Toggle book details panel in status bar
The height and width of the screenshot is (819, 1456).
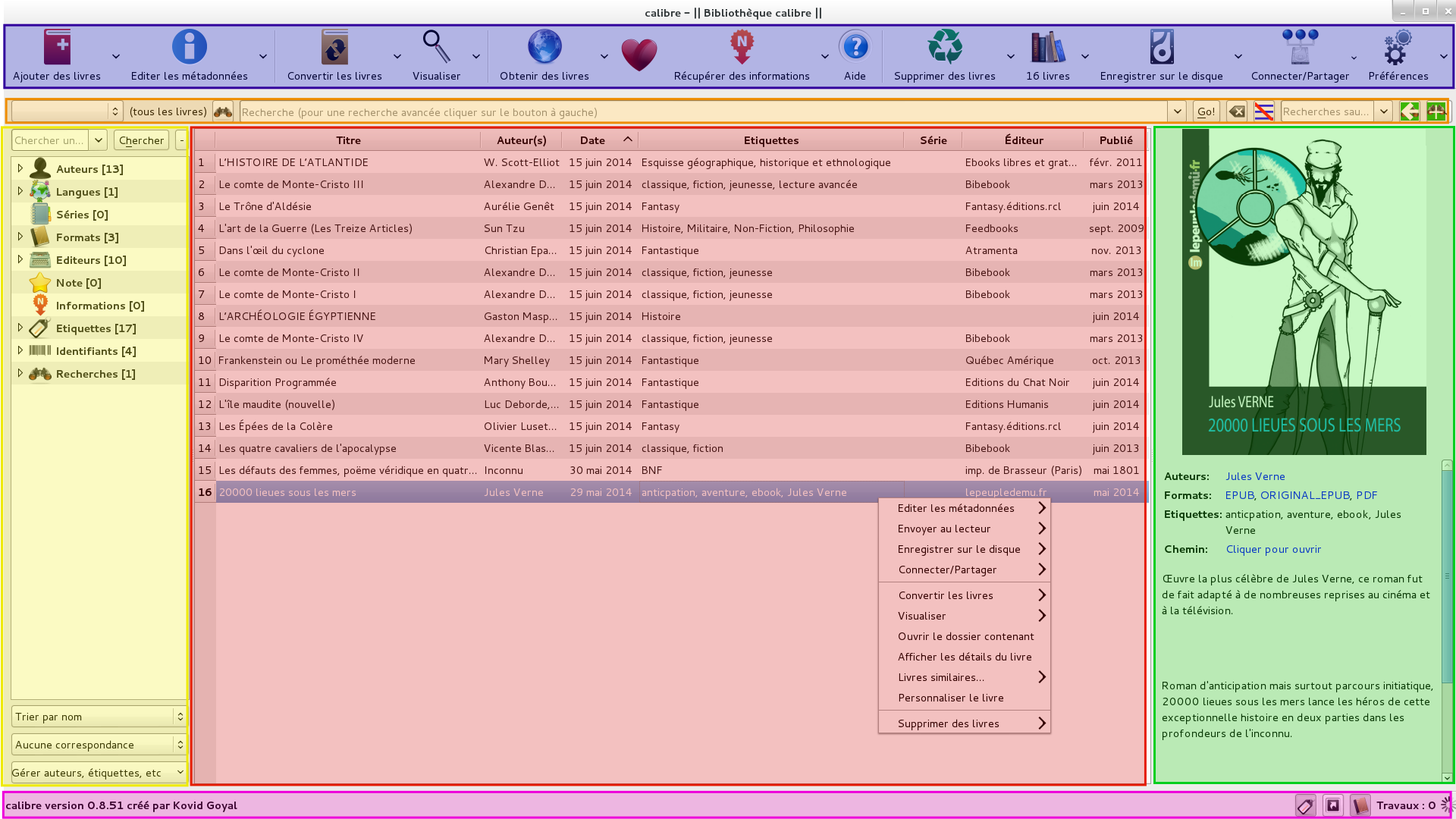[1360, 805]
